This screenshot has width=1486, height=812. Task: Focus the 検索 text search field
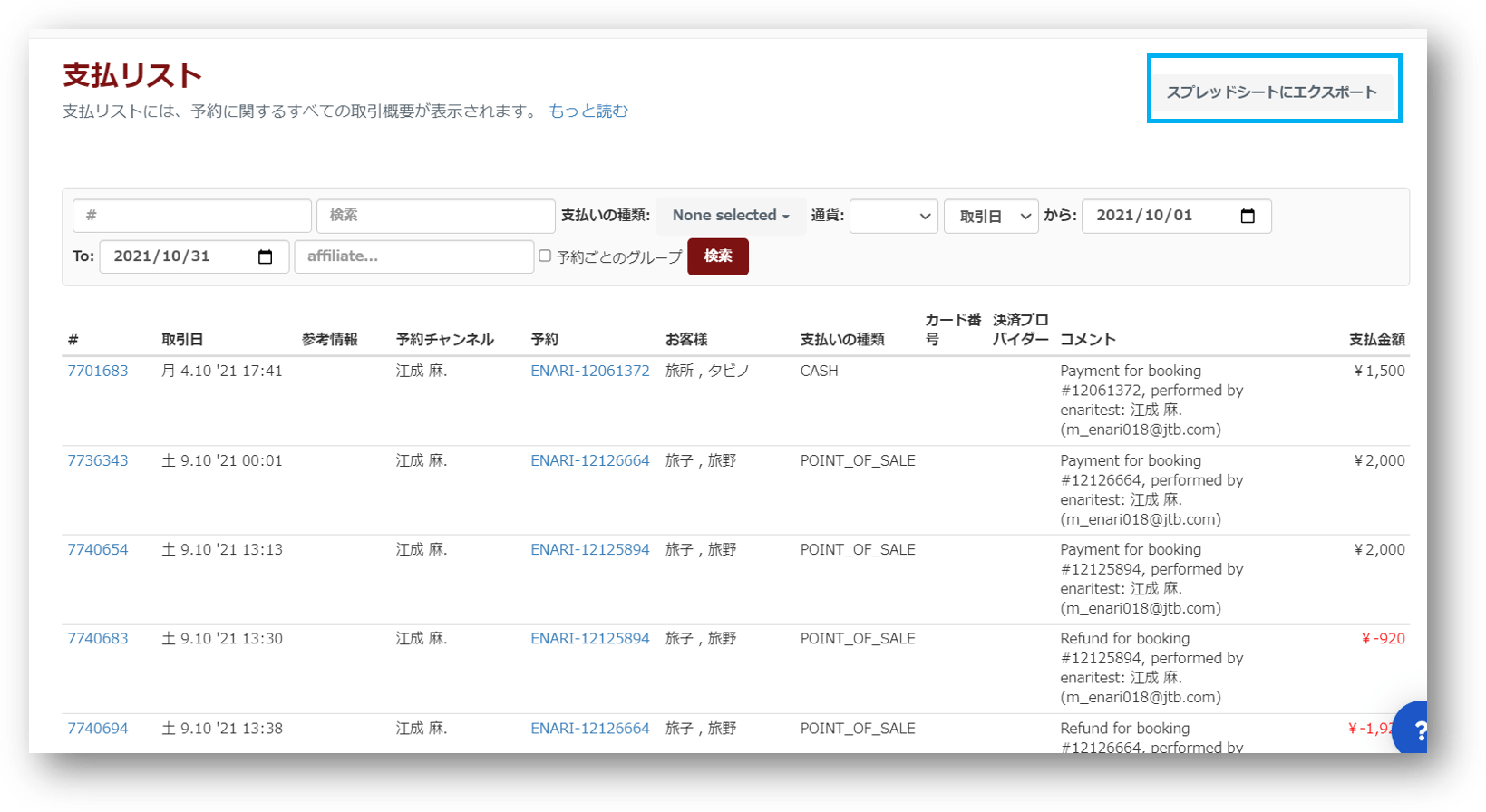tap(435, 216)
